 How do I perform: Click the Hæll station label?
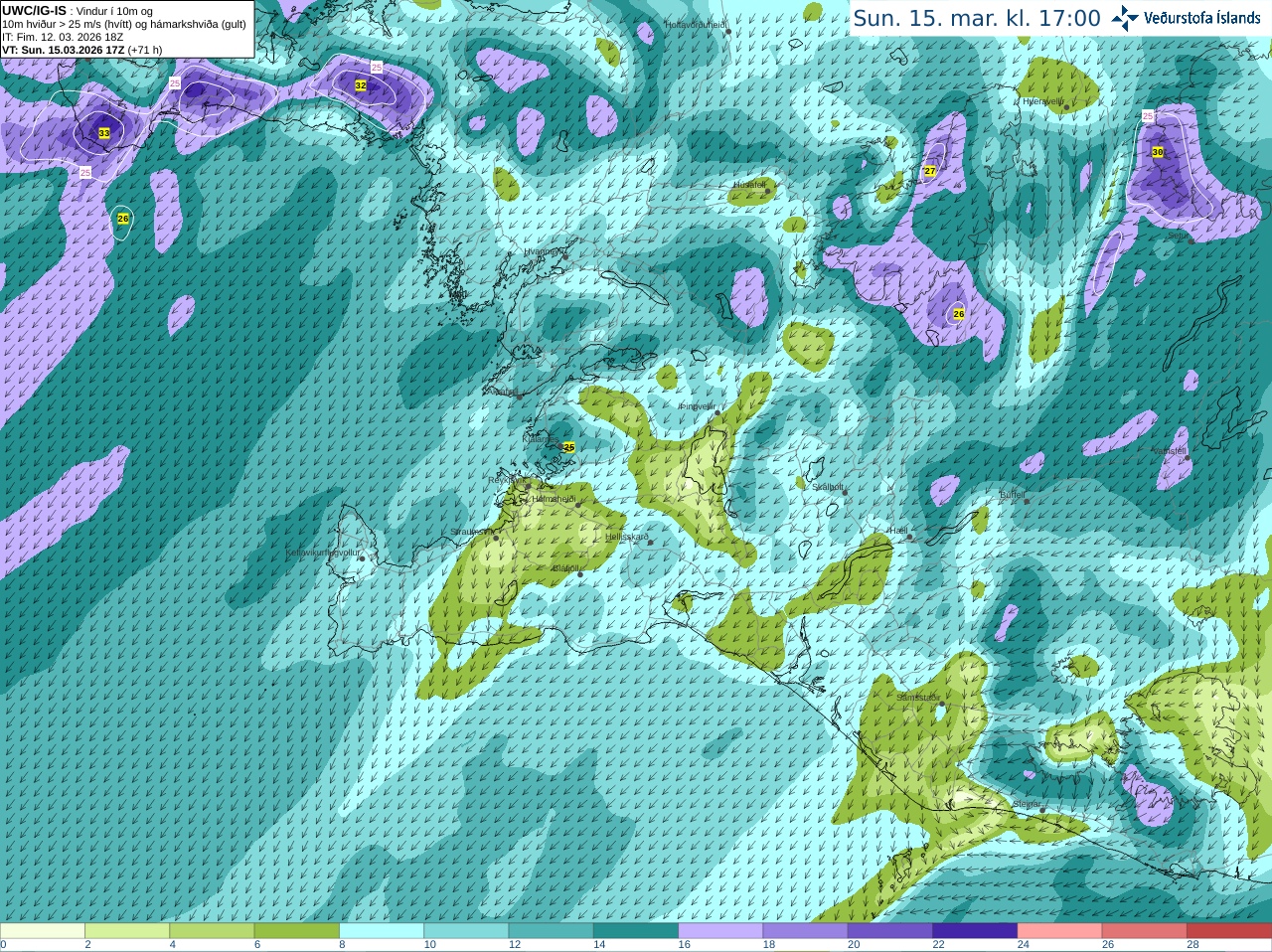point(898,531)
